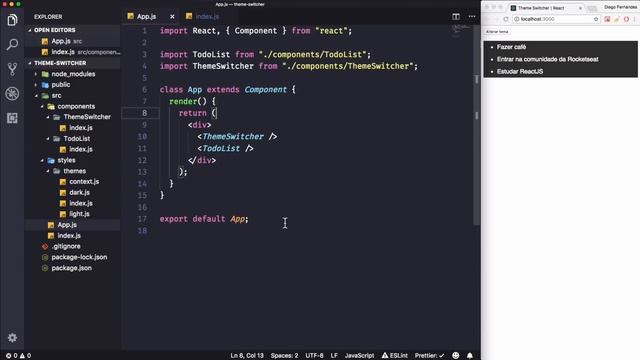The width and height of the screenshot is (640, 360).
Task: Switch to the App.js editor tab
Action: click(147, 17)
